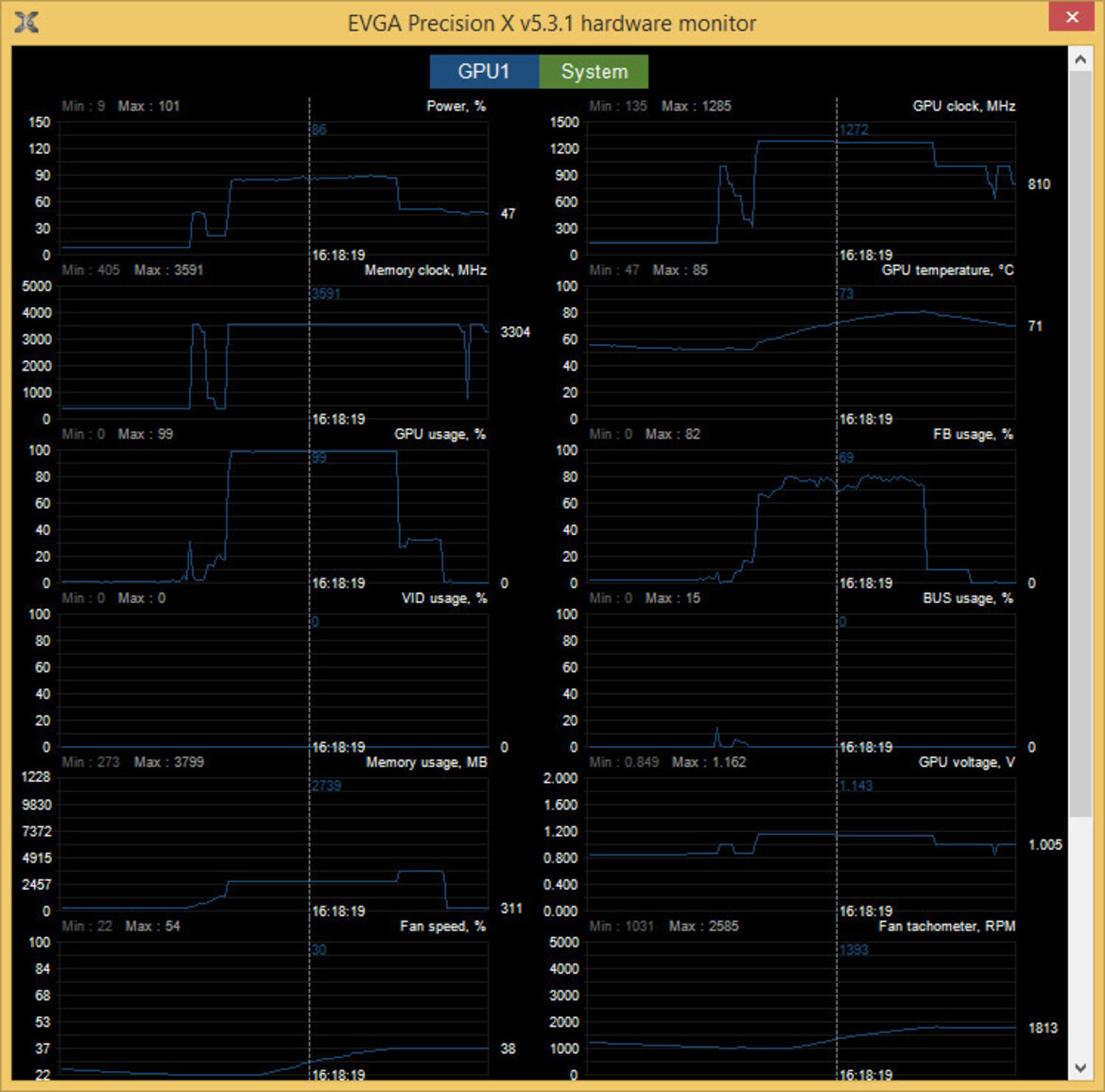The width and height of the screenshot is (1105, 1092).
Task: Click the Memory usage current value 311
Action: point(511,909)
